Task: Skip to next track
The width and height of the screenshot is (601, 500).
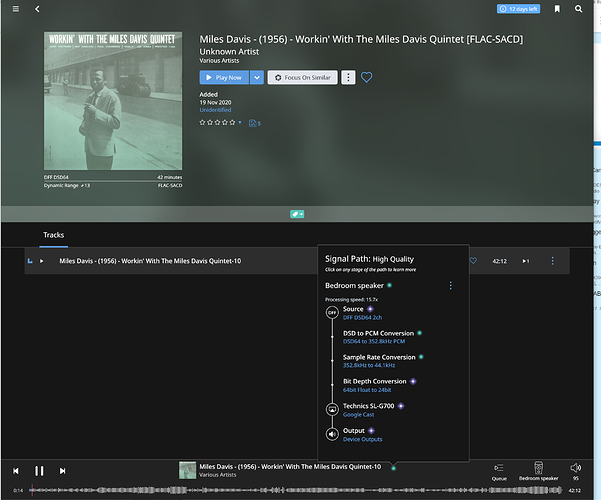Action: pos(62,471)
